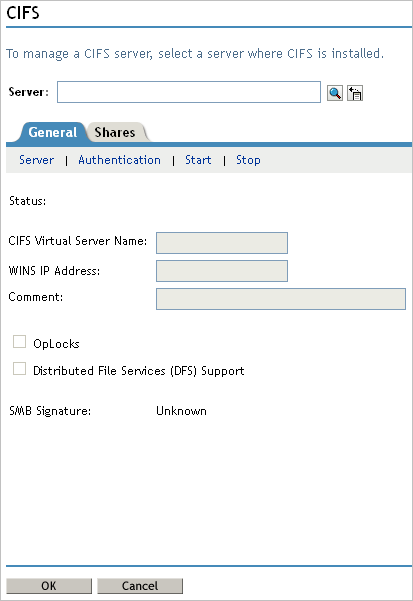Switch to the Shares tab

pyautogui.click(x=115, y=132)
